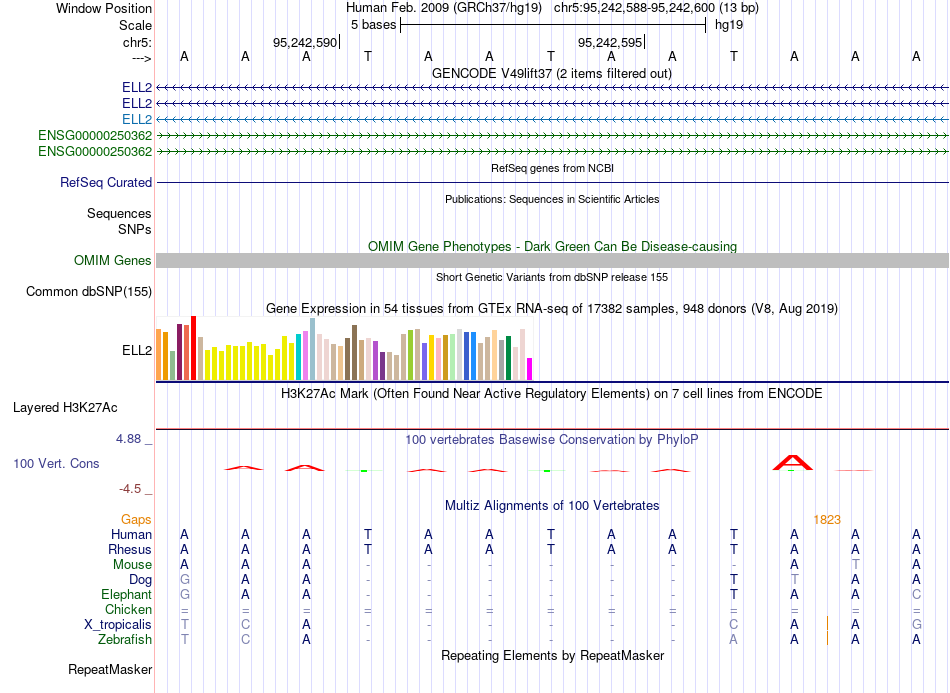Click the Sequences track label
Viewport: 950px width, 693px height.
[x=119, y=213]
